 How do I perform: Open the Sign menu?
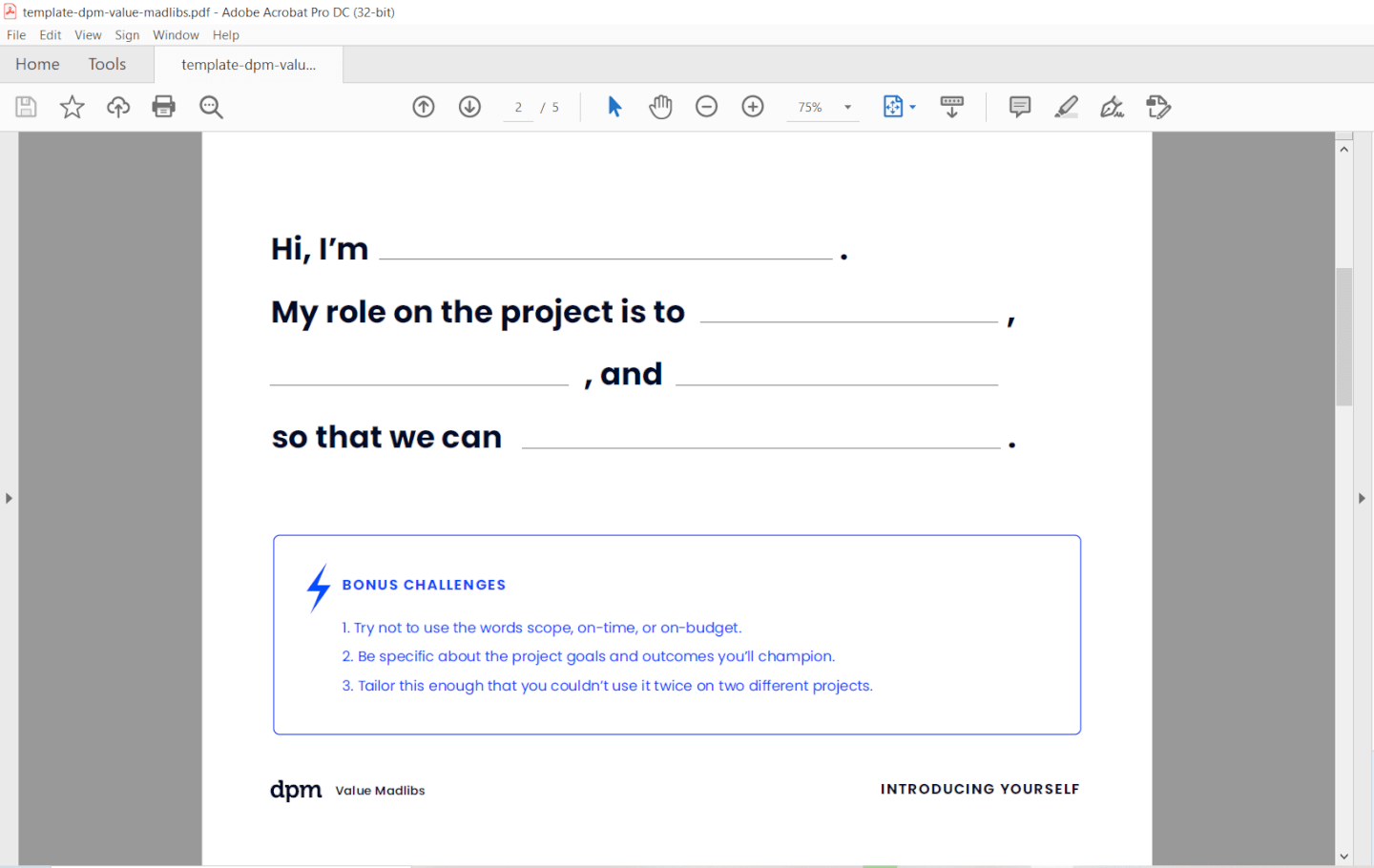[127, 35]
